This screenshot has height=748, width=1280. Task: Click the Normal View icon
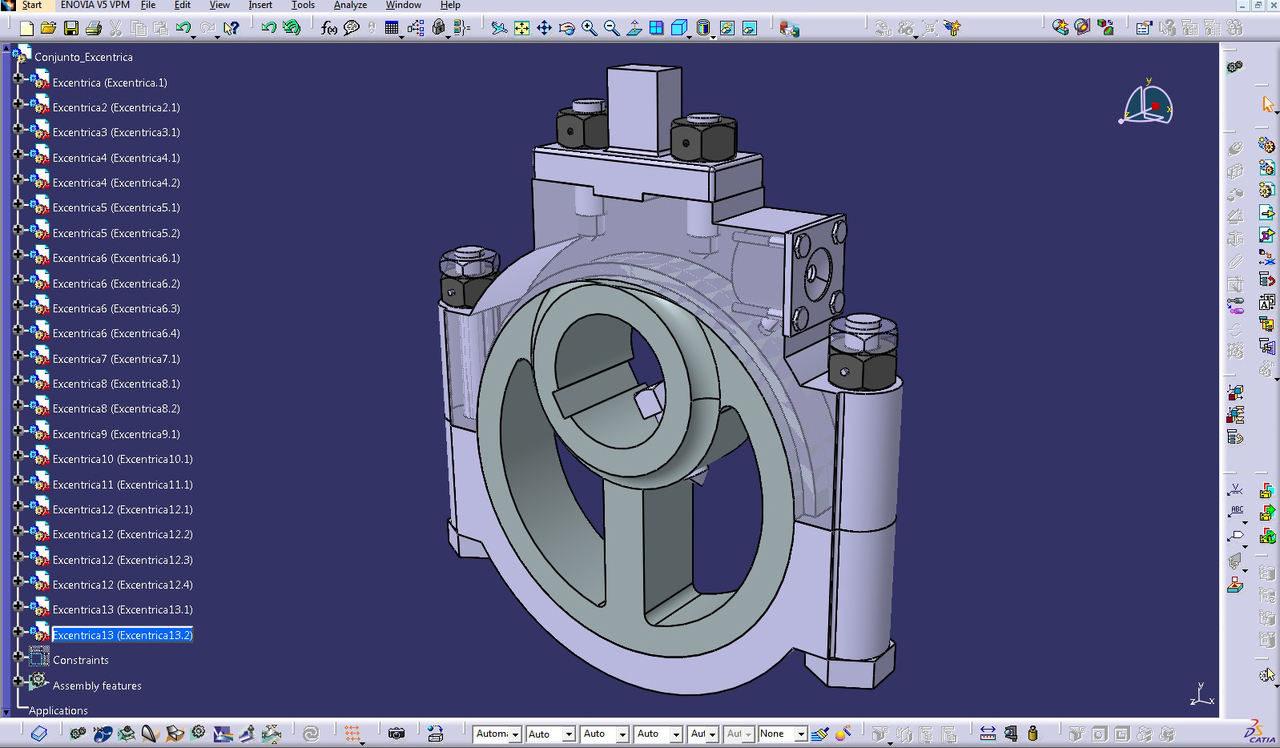[634, 29]
